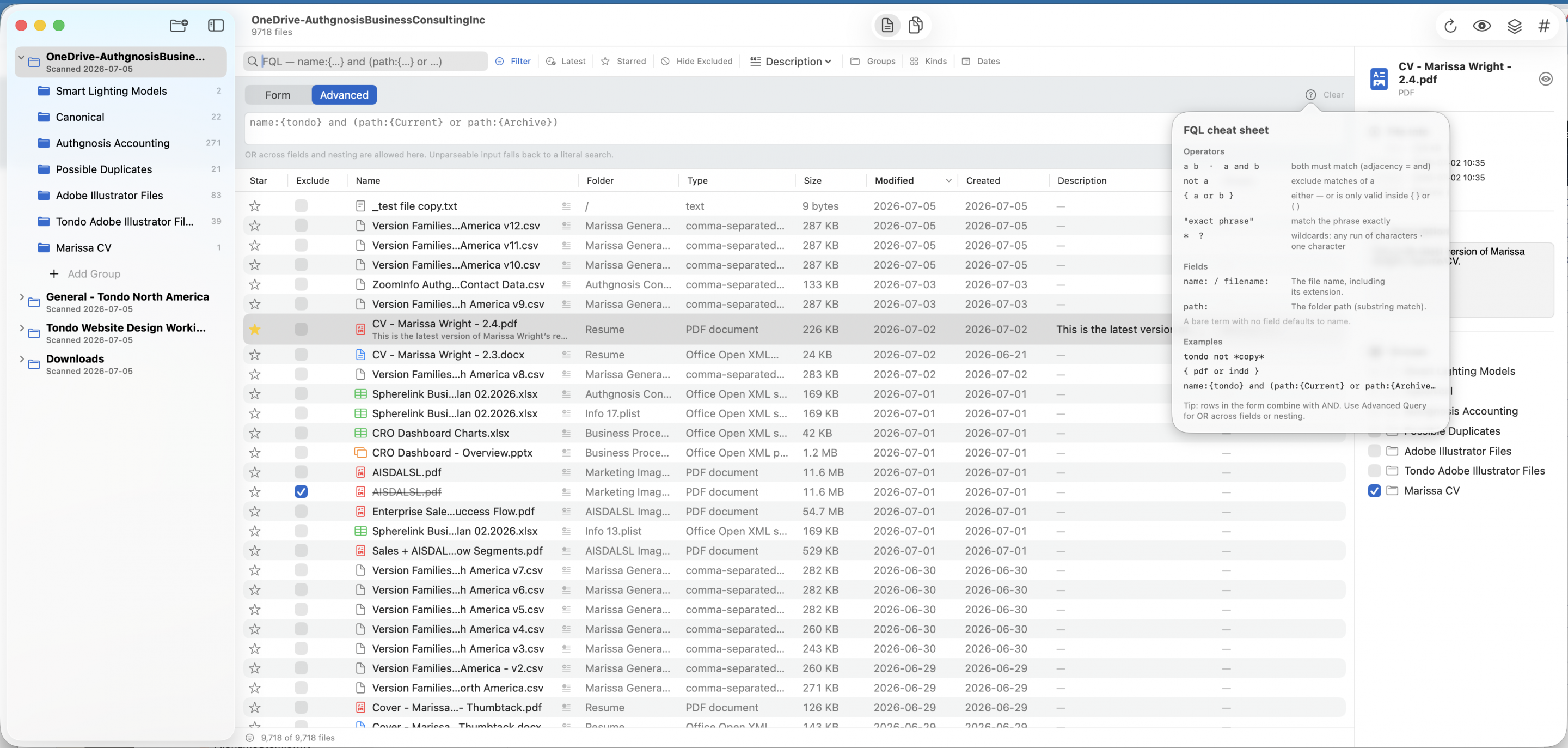Star the Cover - Marissa... Thumbtack.pdf row
The width and height of the screenshot is (1568, 748).
(254, 707)
